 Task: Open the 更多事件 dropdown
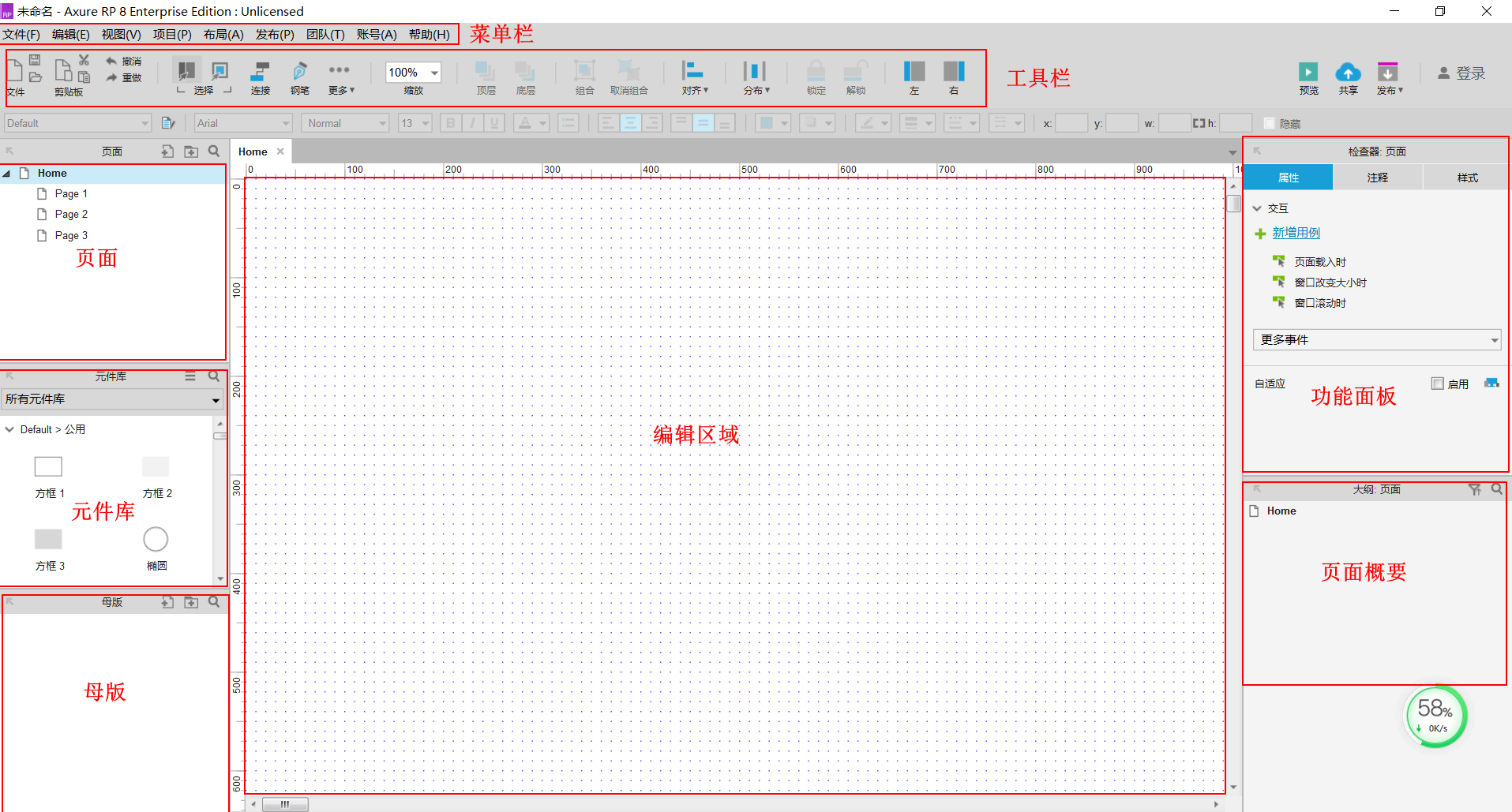[x=1376, y=339]
